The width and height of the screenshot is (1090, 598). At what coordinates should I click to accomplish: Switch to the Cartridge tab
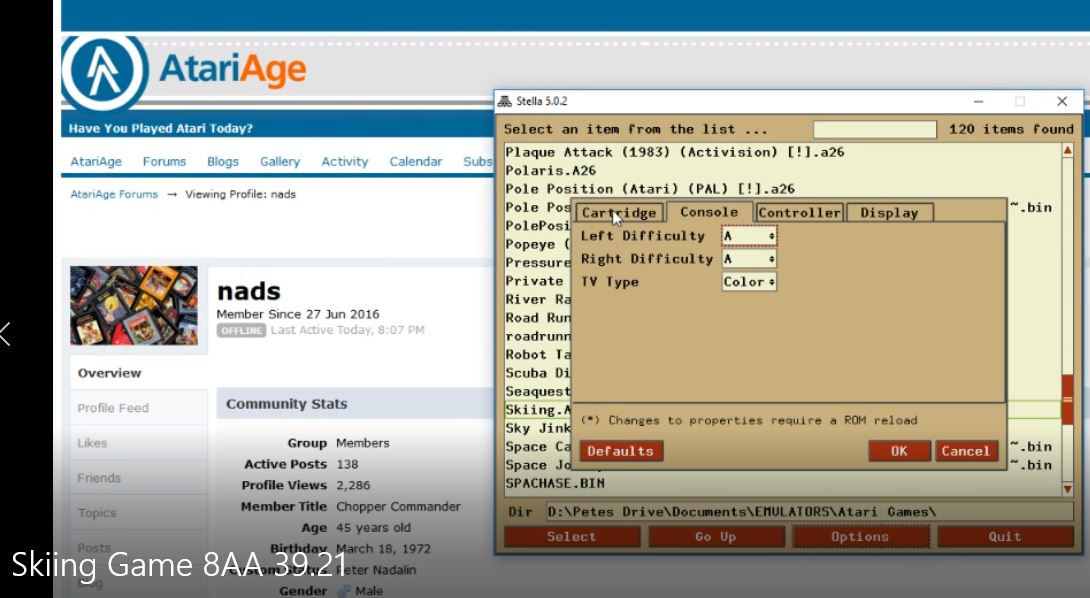pyautogui.click(x=619, y=213)
